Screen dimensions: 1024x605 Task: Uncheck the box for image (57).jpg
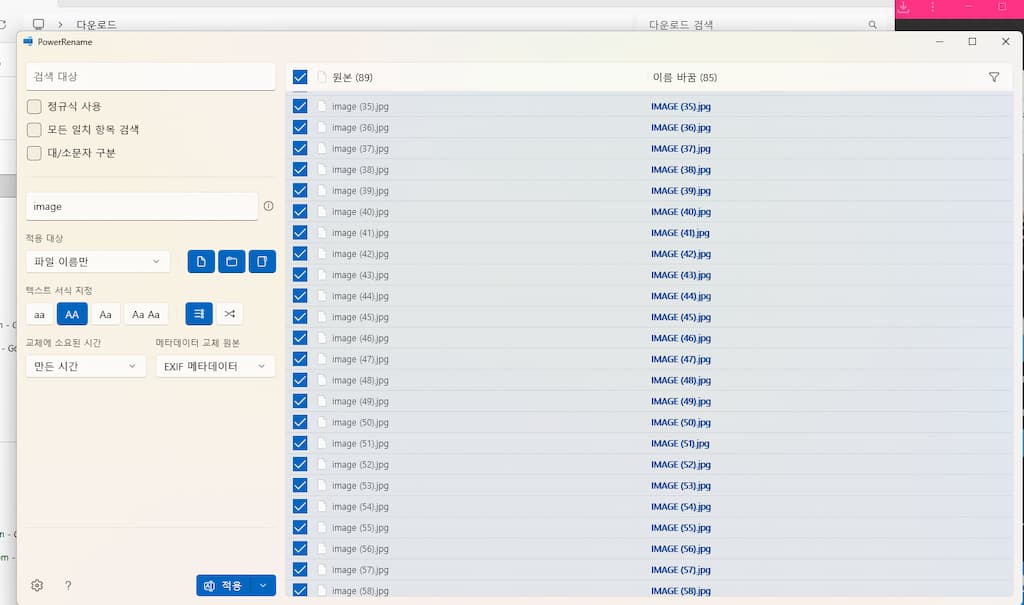click(x=300, y=570)
